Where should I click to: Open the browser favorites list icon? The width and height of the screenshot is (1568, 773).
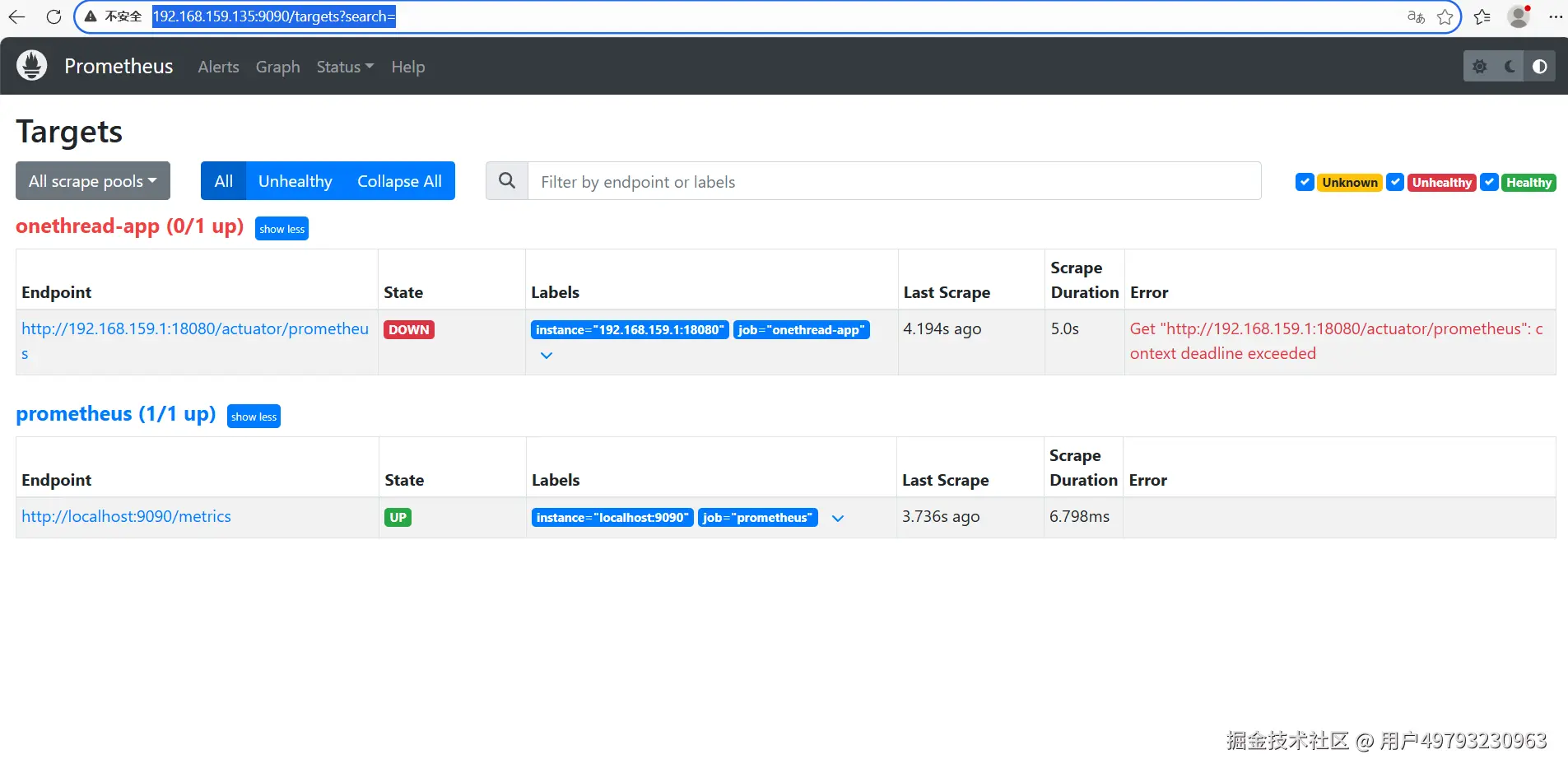pos(1482,16)
